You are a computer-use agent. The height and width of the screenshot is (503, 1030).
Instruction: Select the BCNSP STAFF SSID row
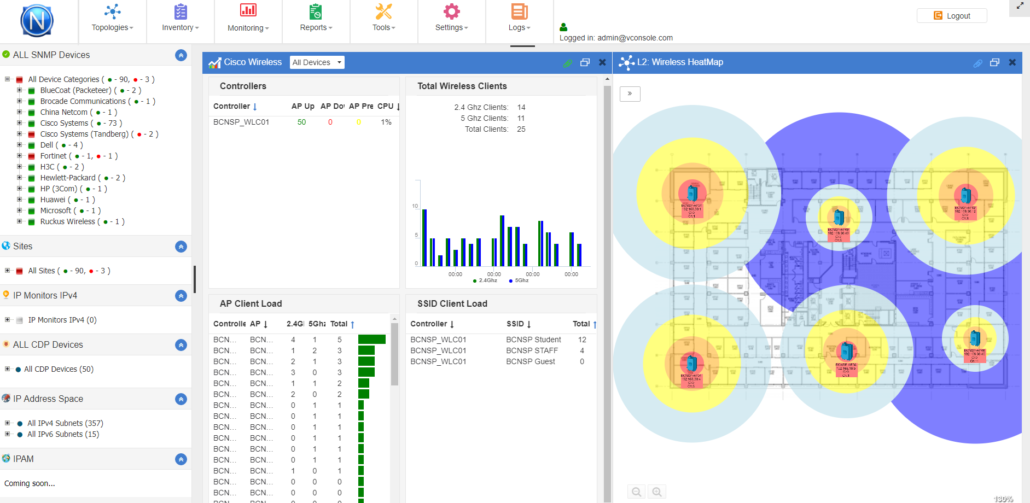click(502, 351)
